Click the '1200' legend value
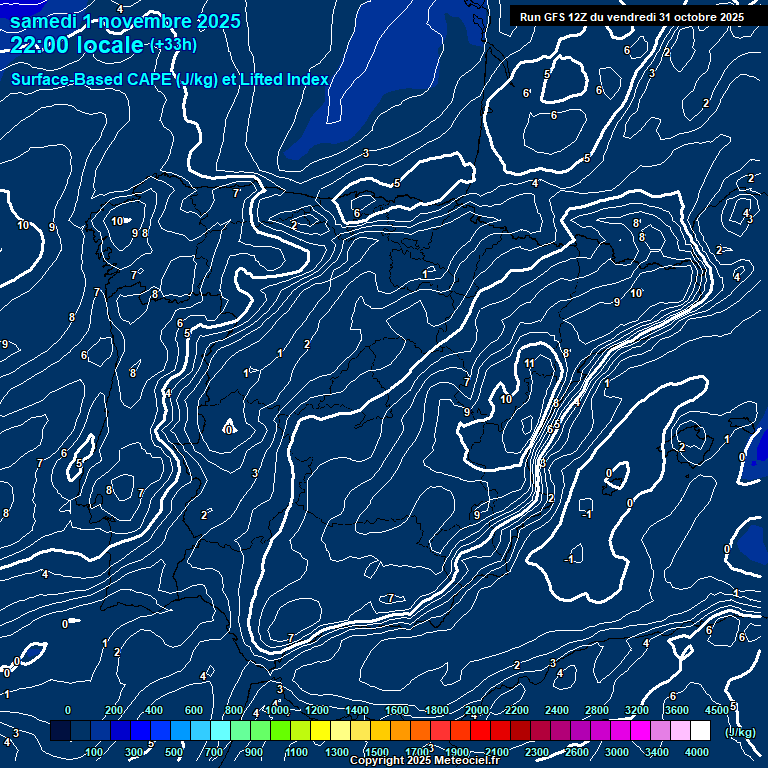 point(317,710)
